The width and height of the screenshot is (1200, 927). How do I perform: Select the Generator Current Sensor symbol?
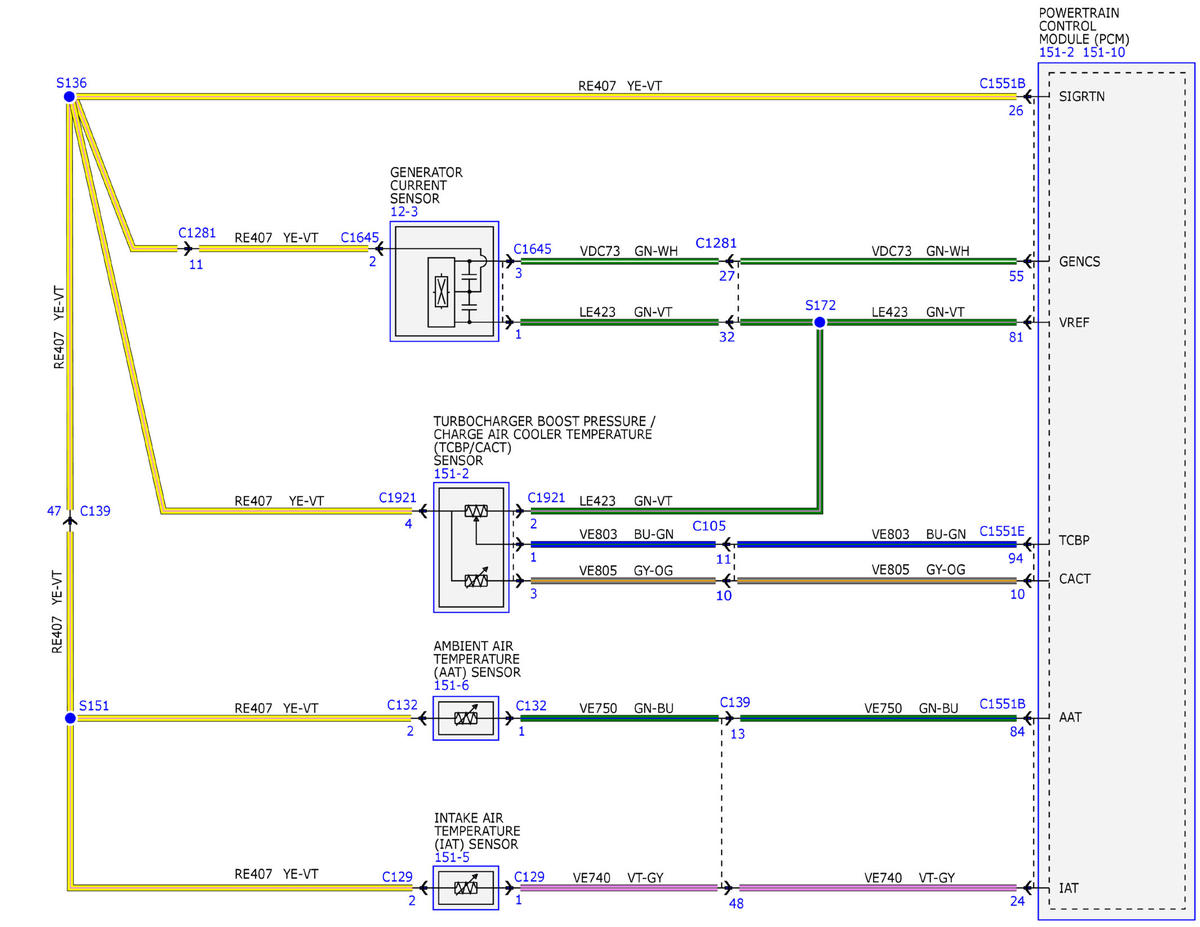coord(444,281)
